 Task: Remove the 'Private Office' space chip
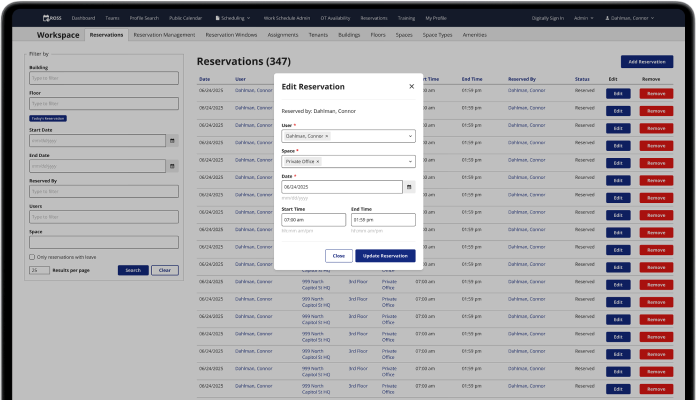318,161
